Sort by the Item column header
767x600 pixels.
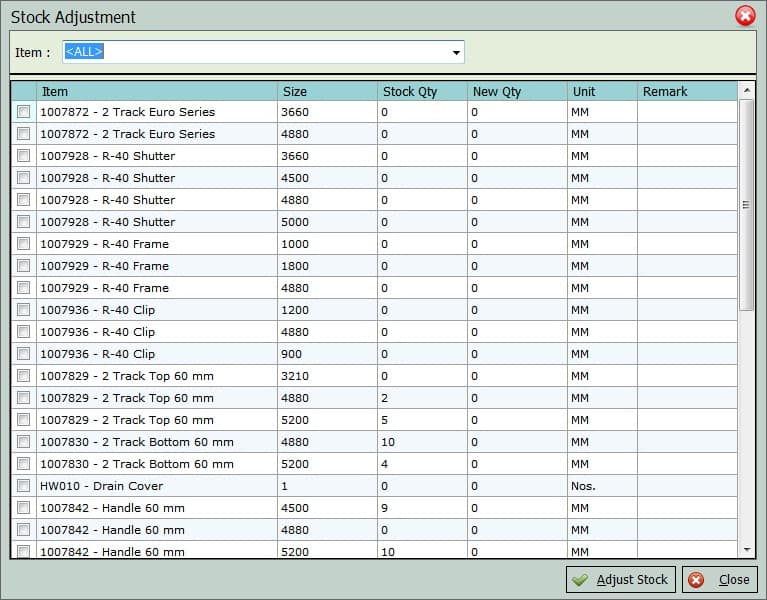[156, 91]
